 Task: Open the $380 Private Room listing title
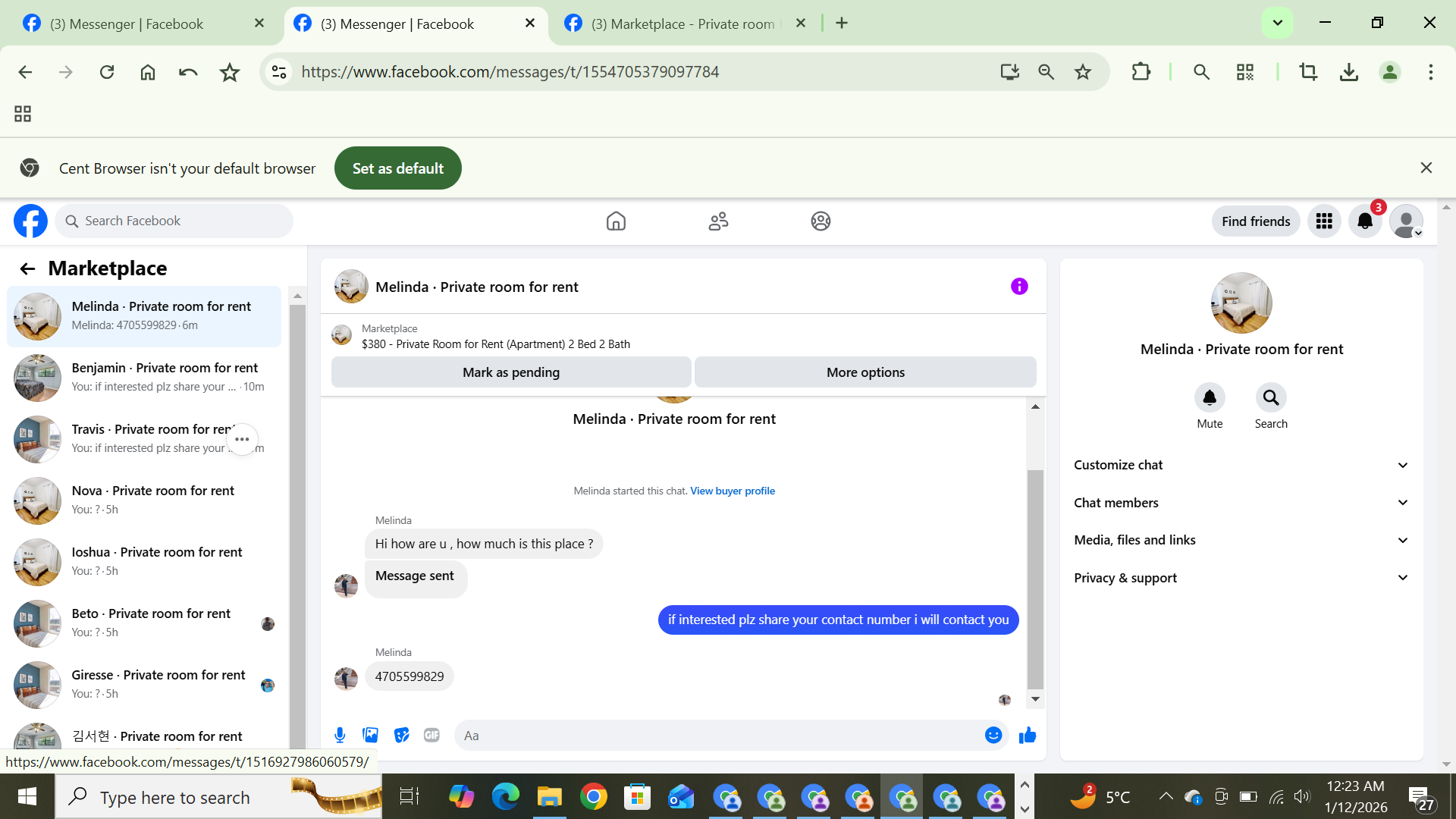(496, 344)
